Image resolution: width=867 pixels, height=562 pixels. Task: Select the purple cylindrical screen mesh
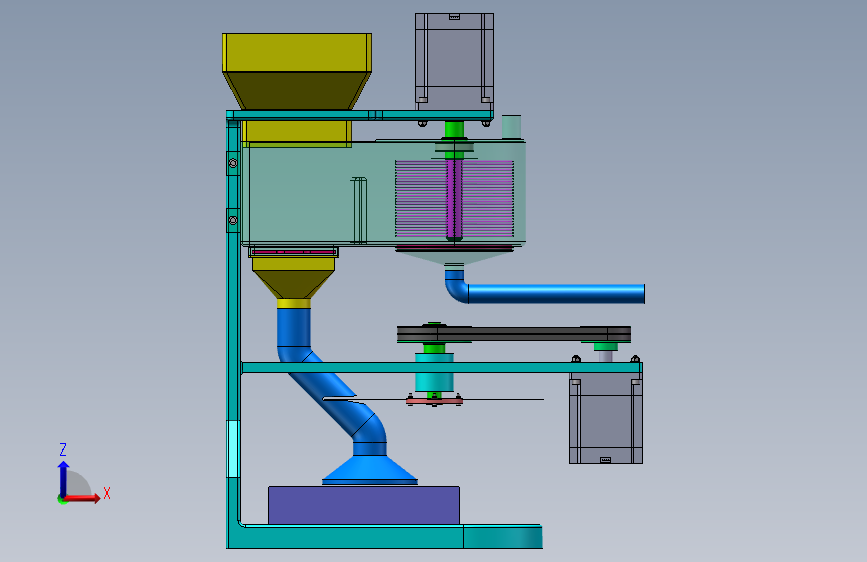click(x=455, y=199)
